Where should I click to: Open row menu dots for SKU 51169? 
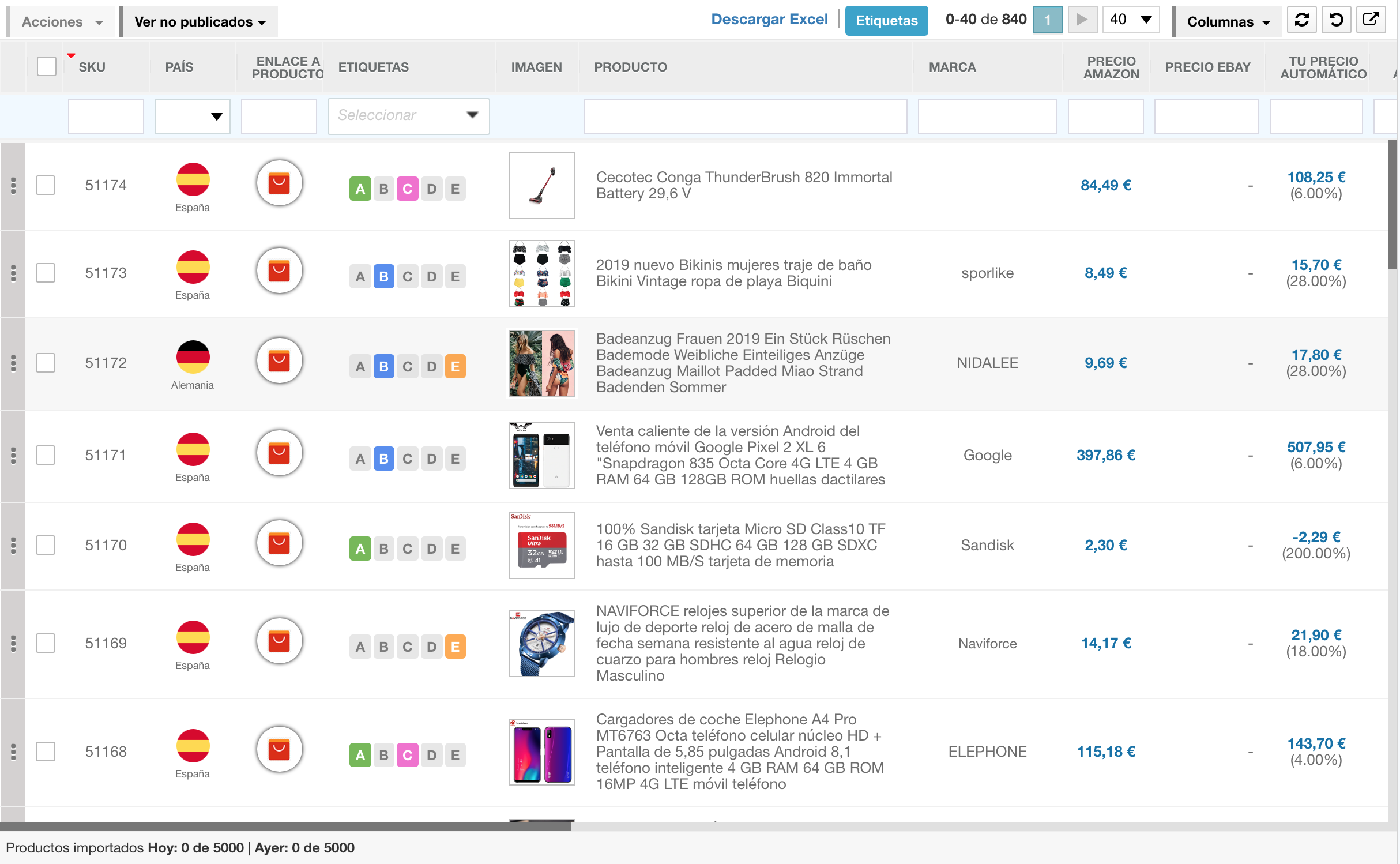tap(13, 644)
